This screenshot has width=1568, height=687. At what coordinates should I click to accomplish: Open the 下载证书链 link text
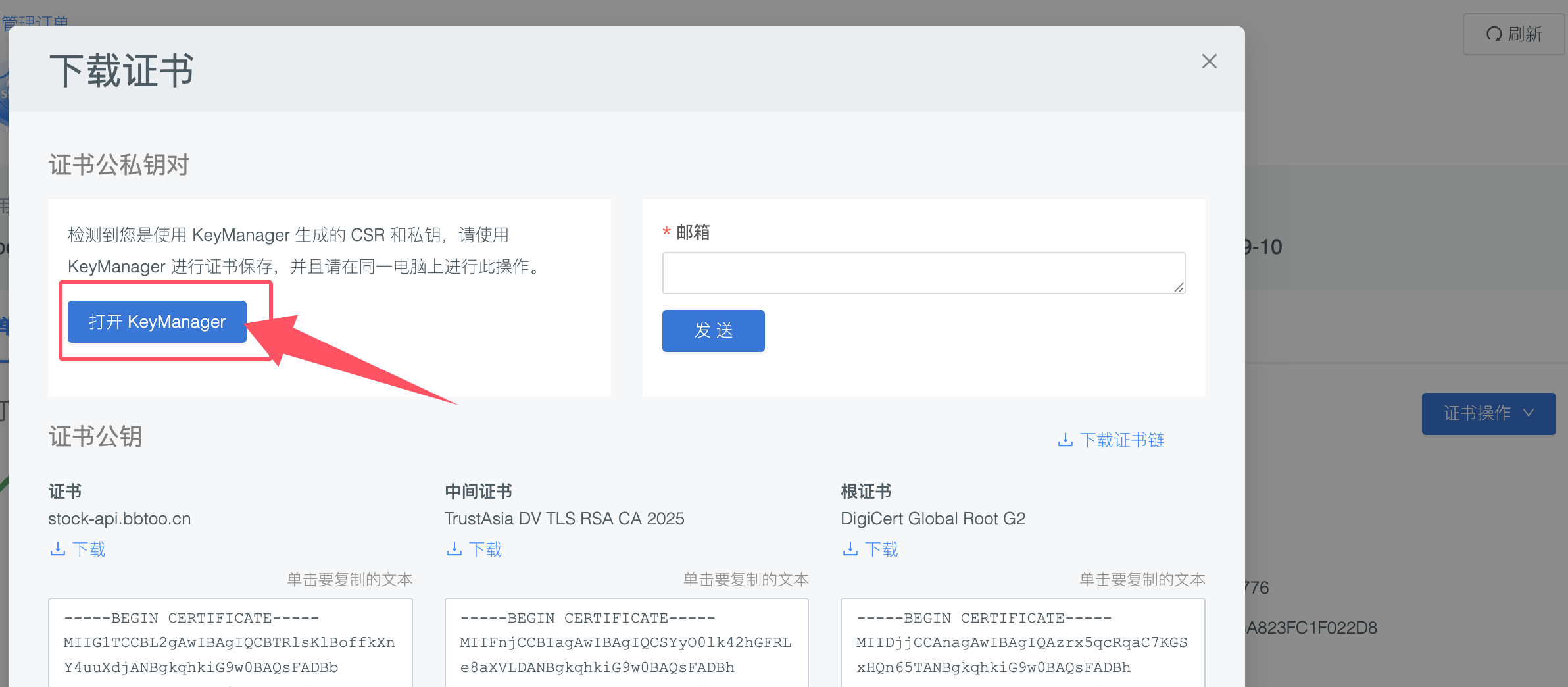1122,440
